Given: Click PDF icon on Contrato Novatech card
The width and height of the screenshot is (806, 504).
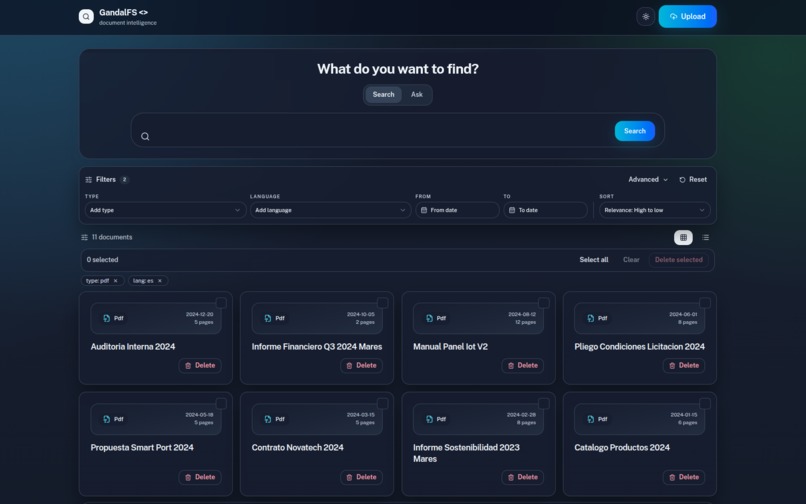Looking at the screenshot, I should [268, 419].
